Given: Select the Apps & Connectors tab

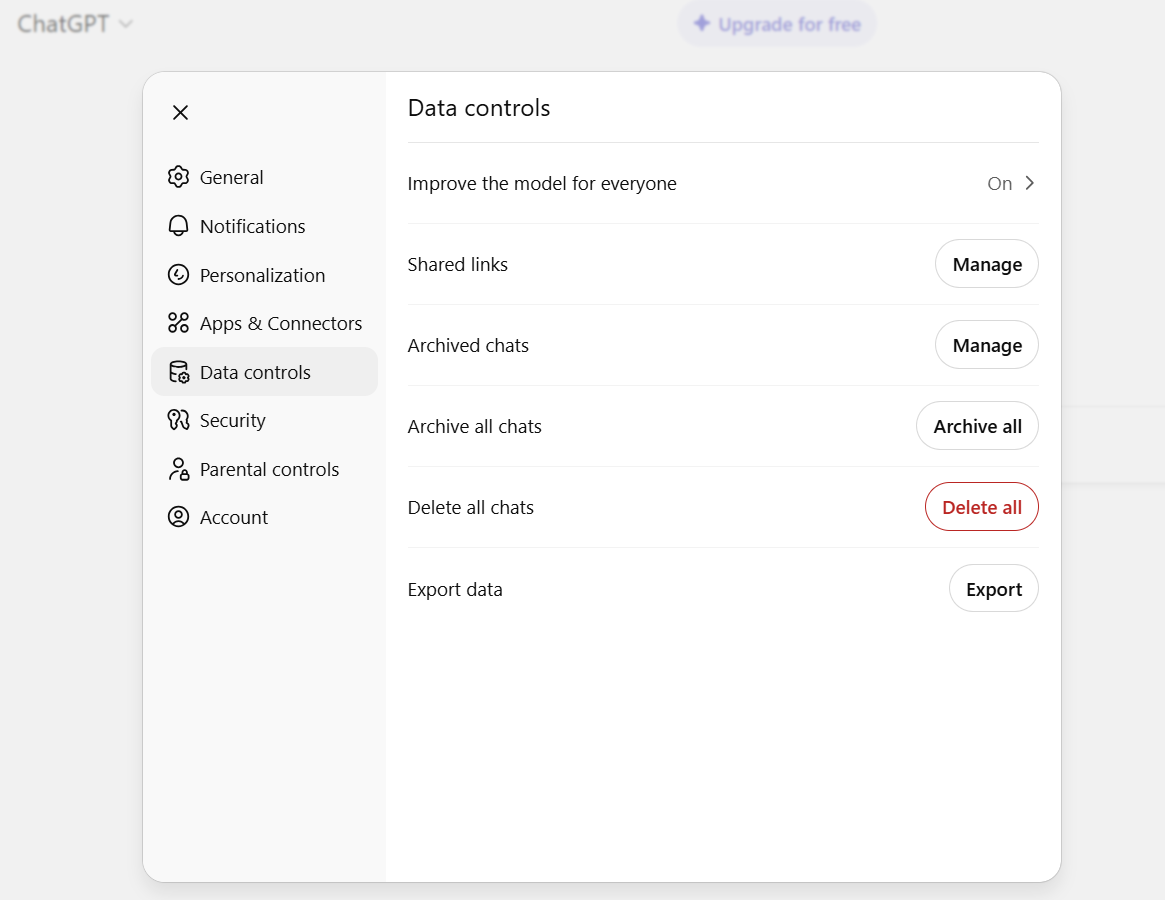Looking at the screenshot, I should click(265, 323).
